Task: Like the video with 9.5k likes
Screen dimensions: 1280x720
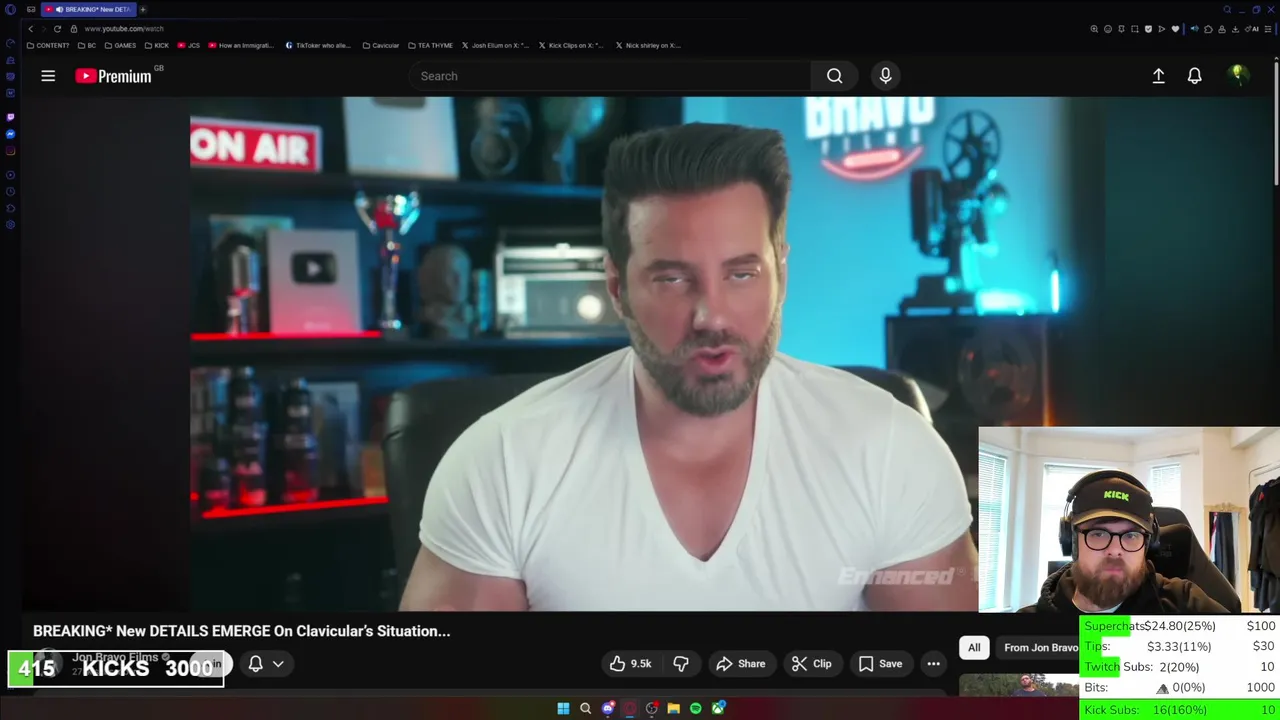Action: (x=630, y=664)
